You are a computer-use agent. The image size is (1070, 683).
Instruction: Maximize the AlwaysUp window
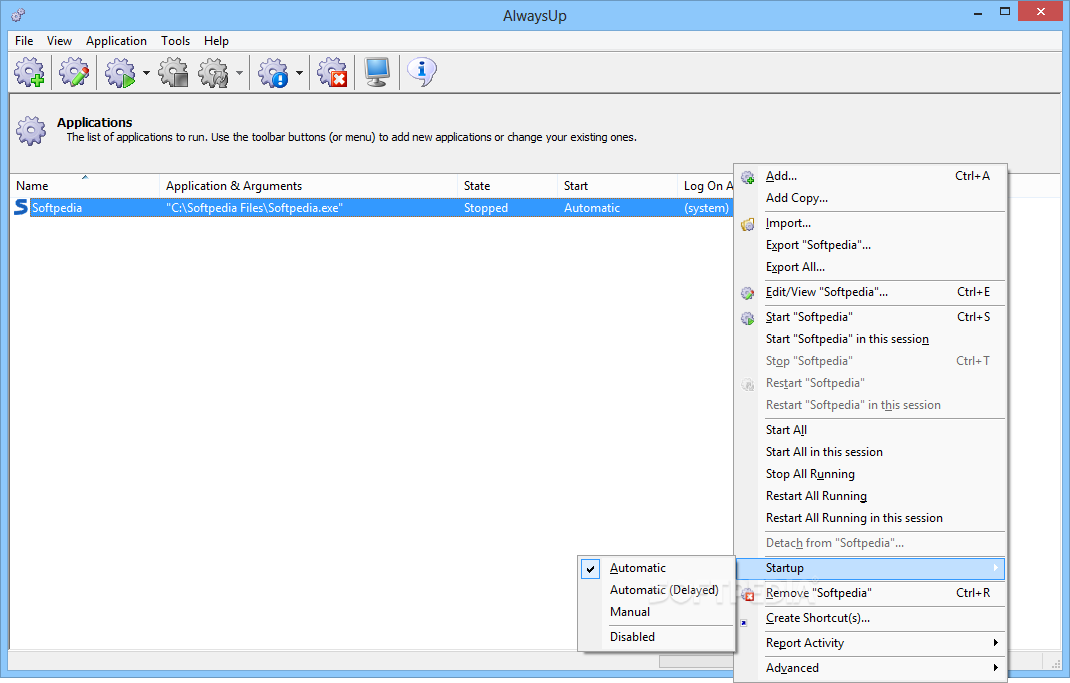(x=1005, y=11)
